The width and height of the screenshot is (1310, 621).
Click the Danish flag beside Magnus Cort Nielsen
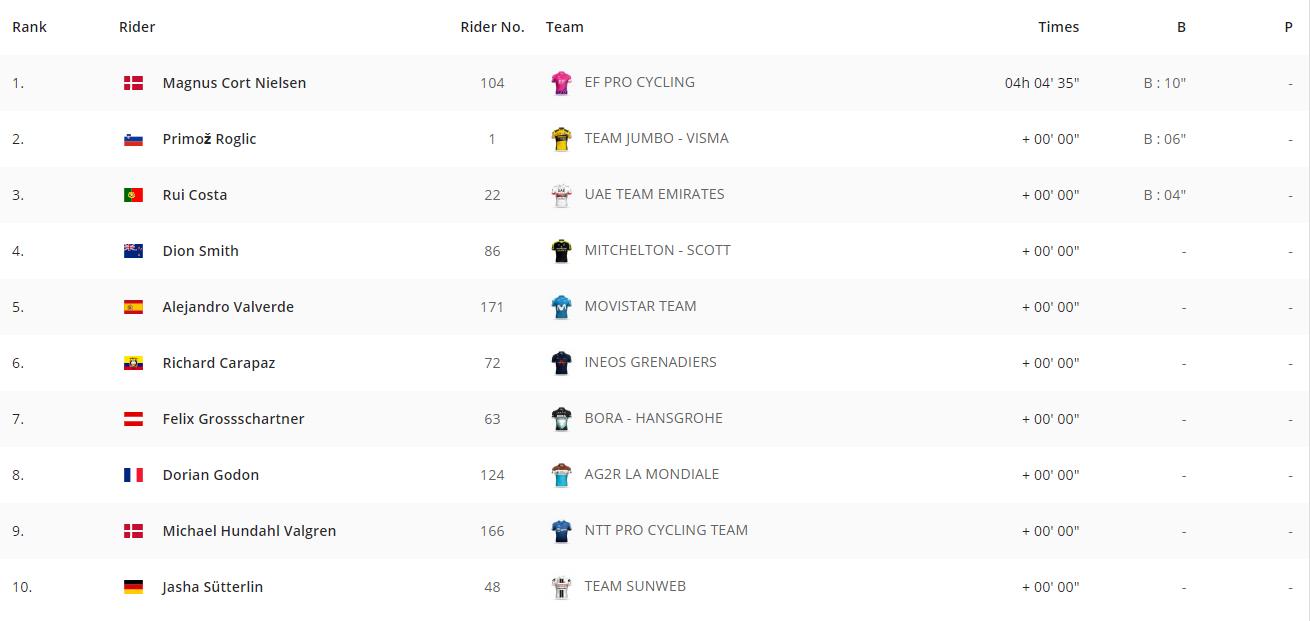click(x=133, y=83)
